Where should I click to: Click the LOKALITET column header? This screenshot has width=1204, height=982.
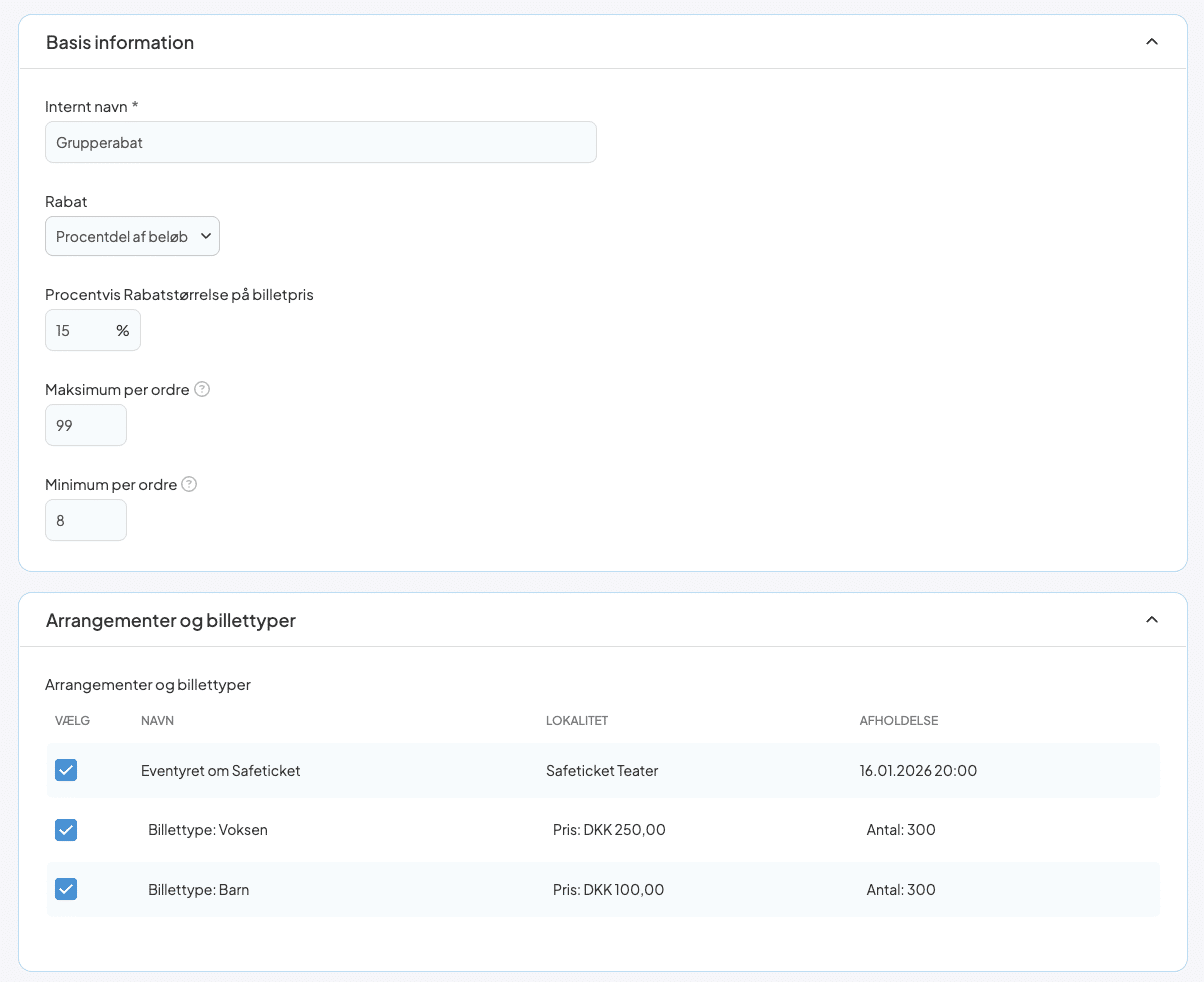tap(577, 721)
